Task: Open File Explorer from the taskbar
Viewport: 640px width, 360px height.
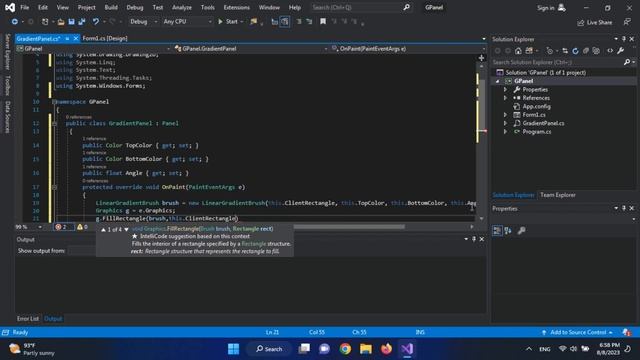Action: [366, 349]
